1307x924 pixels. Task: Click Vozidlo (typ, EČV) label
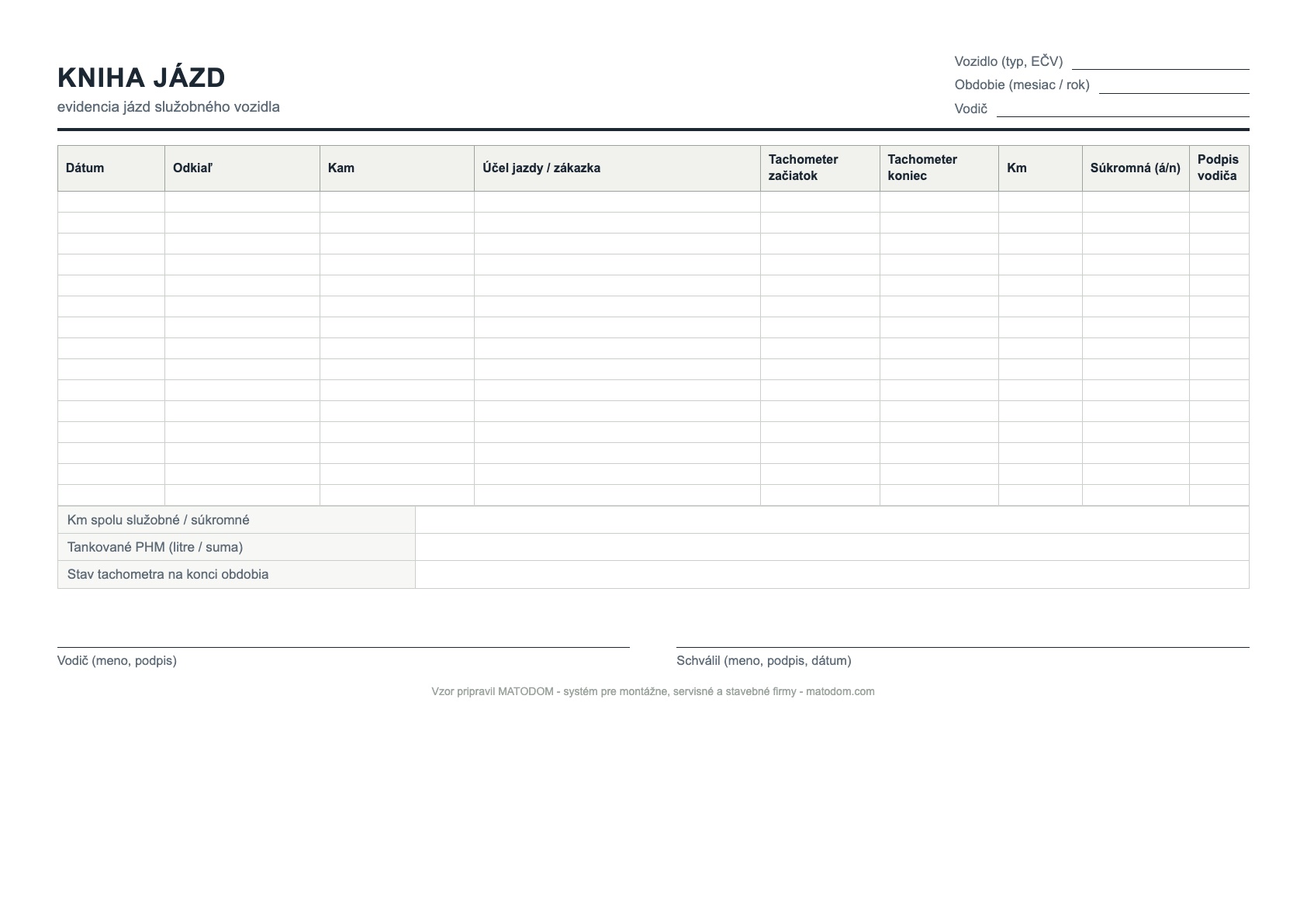pos(1008,61)
